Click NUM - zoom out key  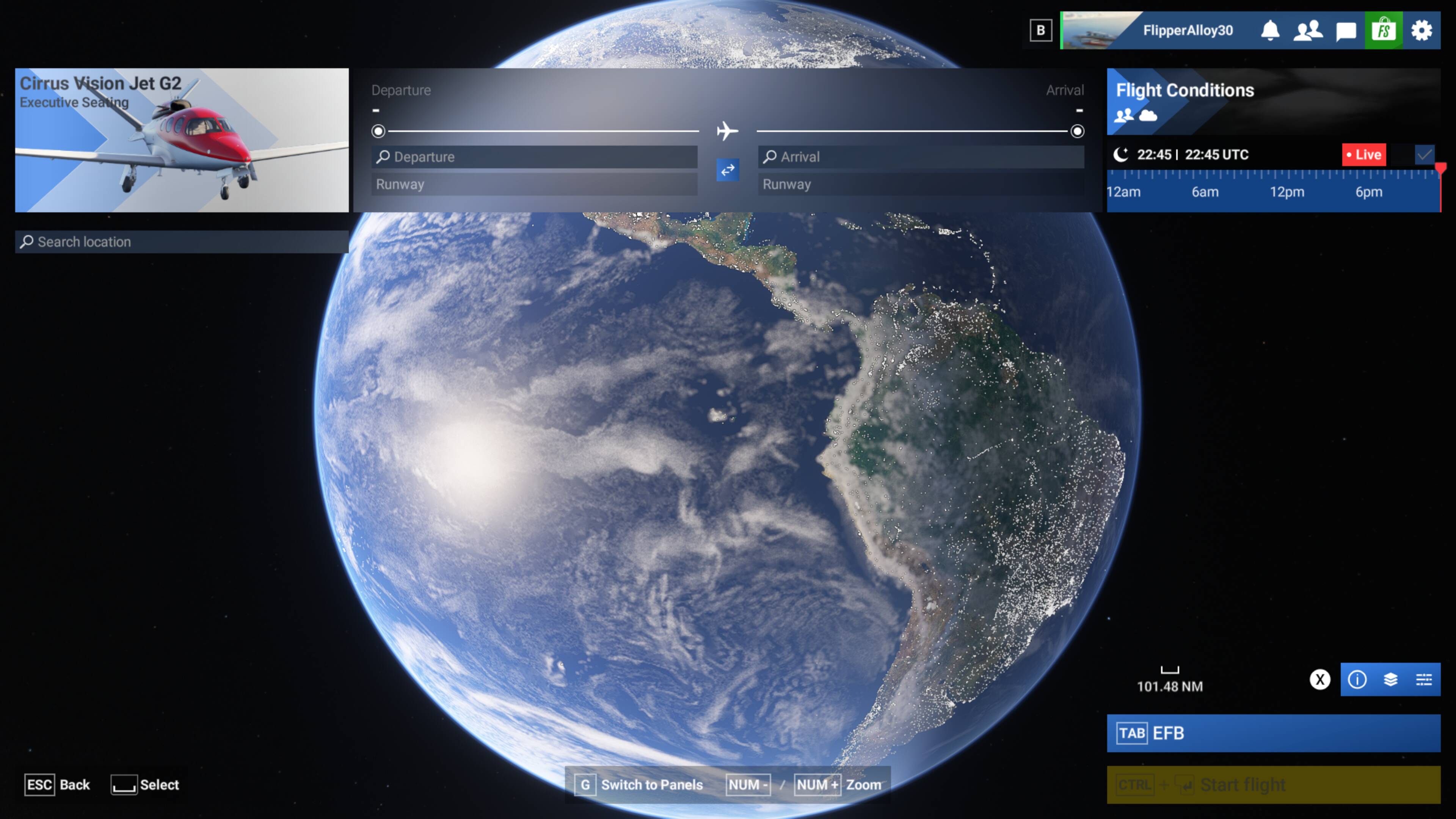click(x=748, y=784)
